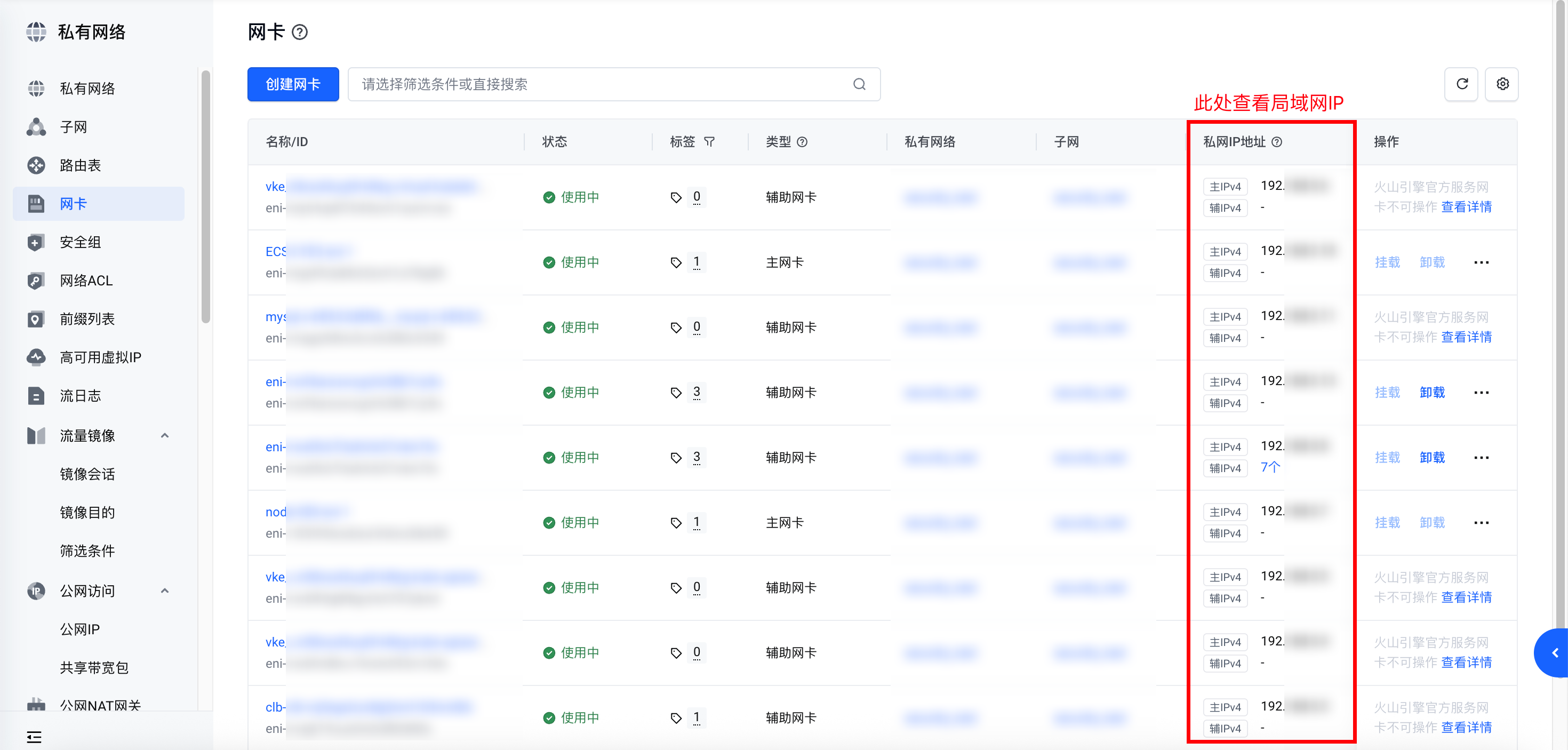The image size is (1568, 750).
Task: Select 子网 from sidebar
Action: [73, 127]
